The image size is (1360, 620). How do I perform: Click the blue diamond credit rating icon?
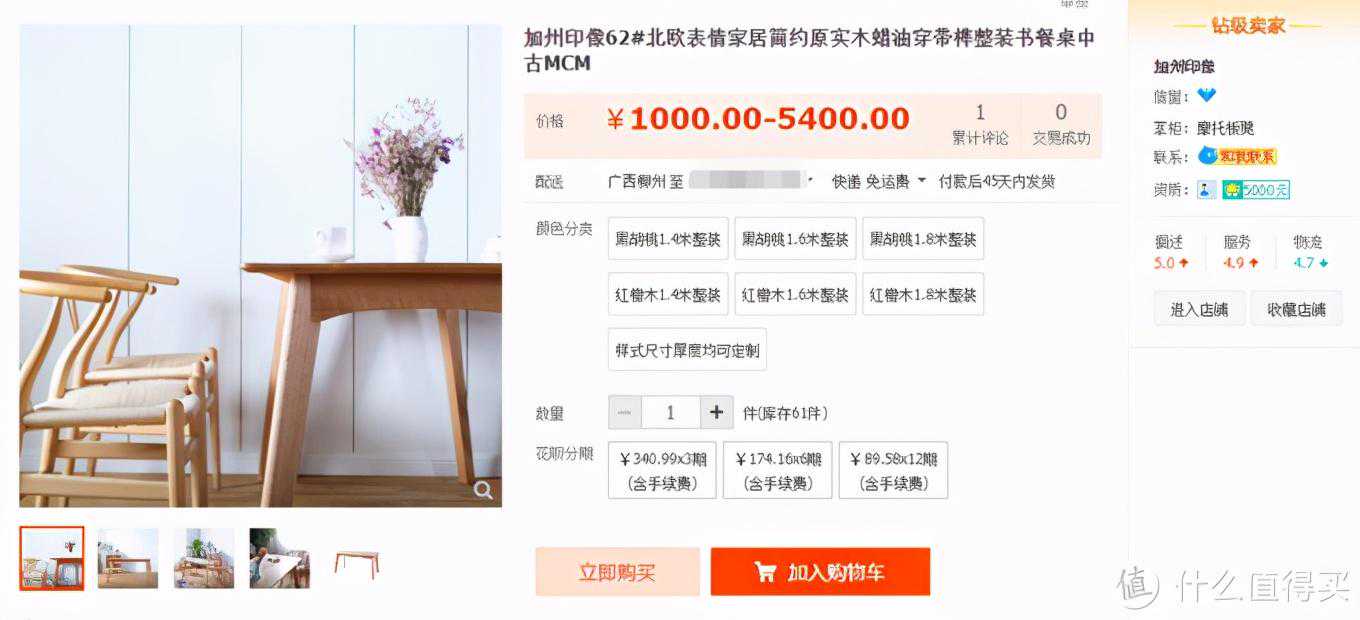click(1207, 96)
